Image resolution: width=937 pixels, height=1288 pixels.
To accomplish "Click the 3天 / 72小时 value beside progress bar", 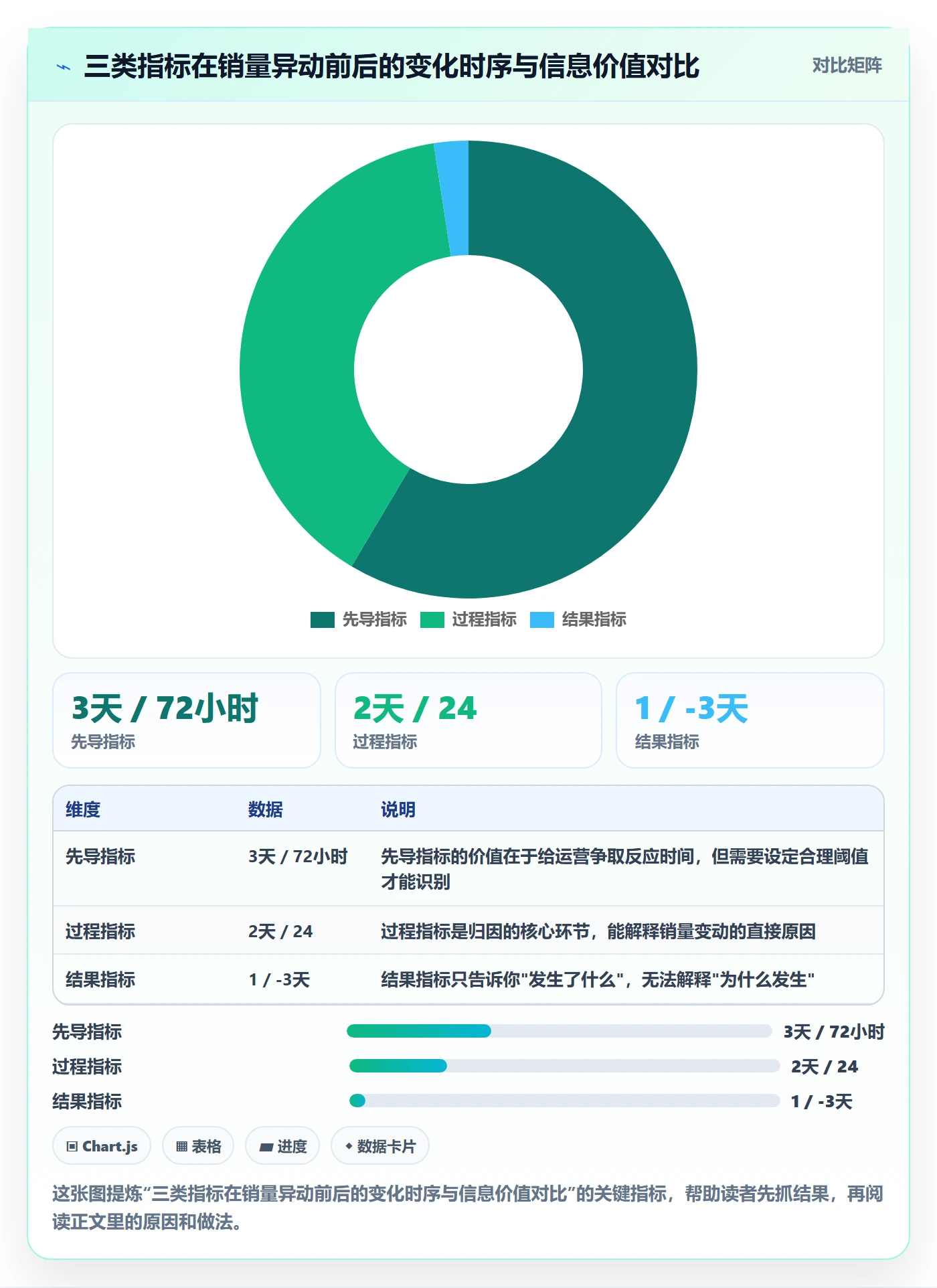I will pos(834,1032).
